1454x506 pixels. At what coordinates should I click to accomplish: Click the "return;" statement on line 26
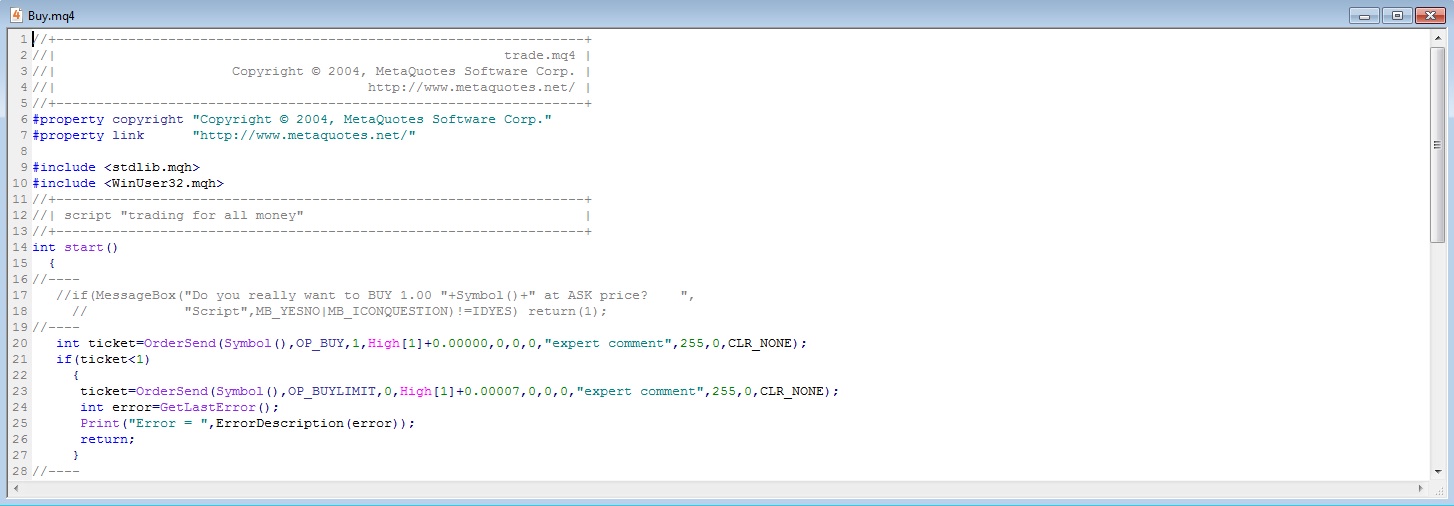108,439
